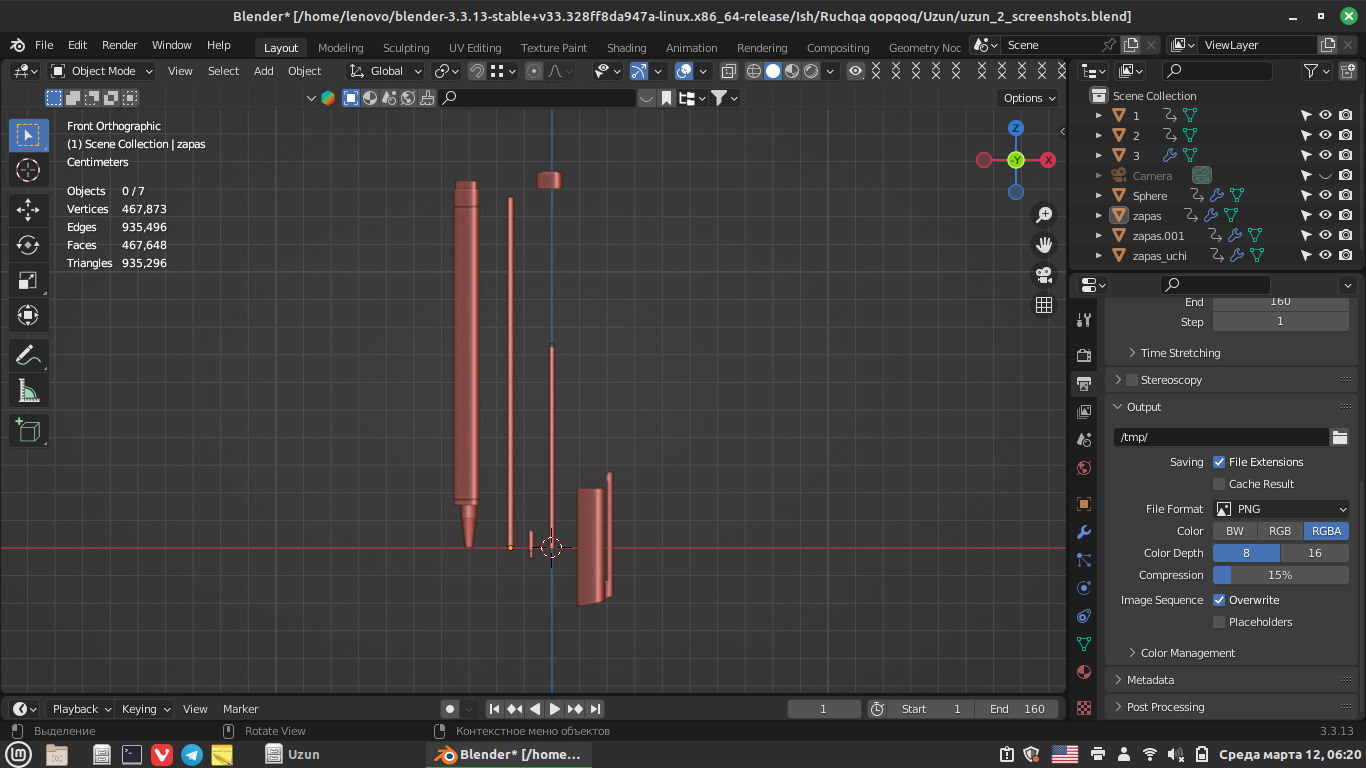Open the Particles properties tab

tap(1084, 560)
